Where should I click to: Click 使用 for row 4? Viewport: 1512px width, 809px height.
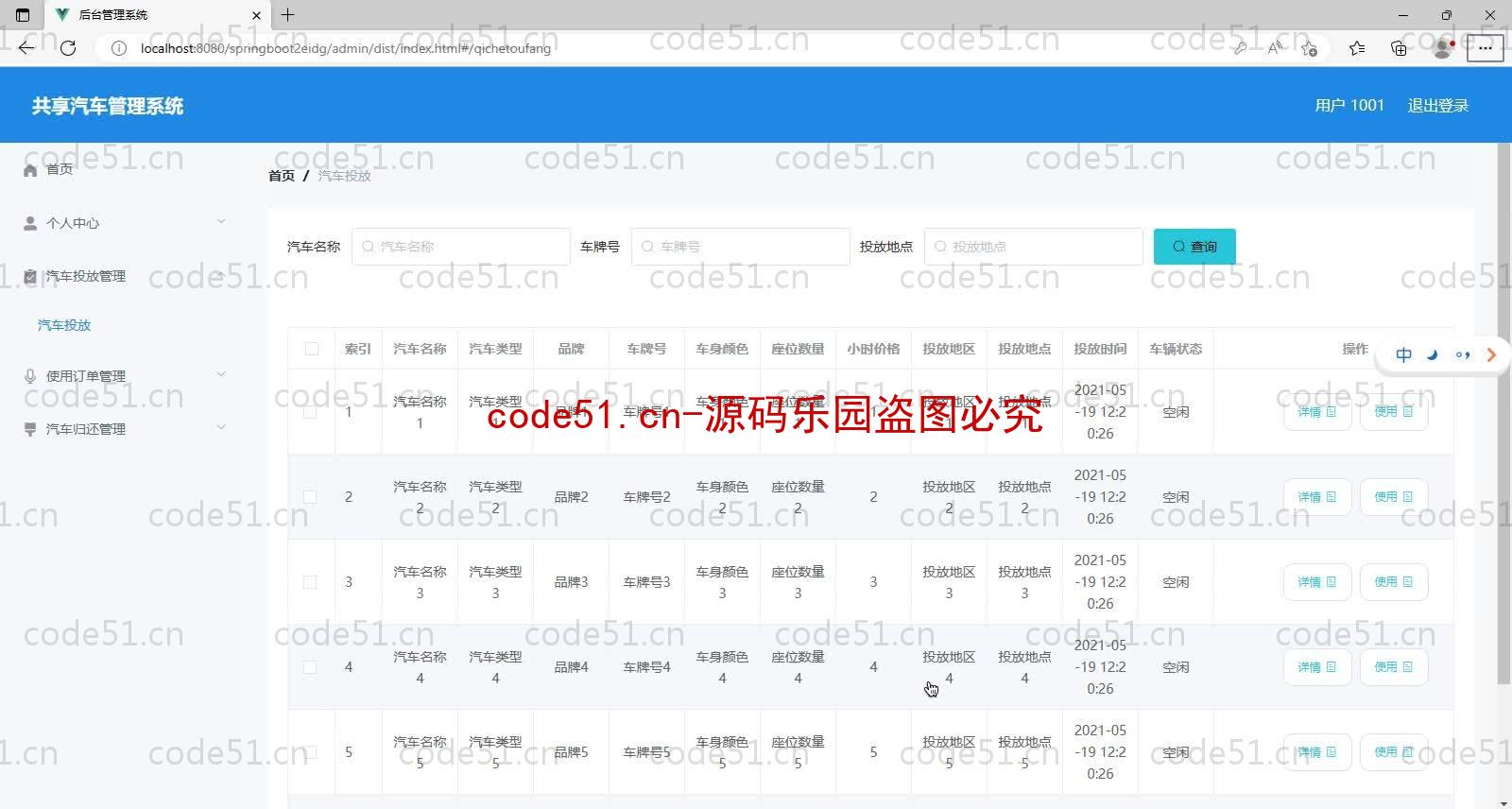tap(1394, 667)
